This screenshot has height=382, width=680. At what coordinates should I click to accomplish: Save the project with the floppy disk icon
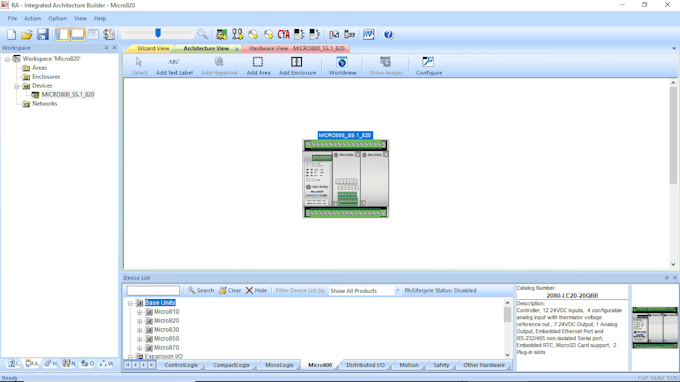tap(42, 34)
